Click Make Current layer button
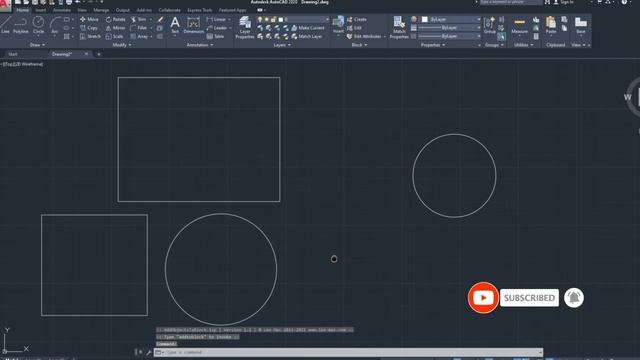This screenshot has height=360, width=640. tap(307, 28)
